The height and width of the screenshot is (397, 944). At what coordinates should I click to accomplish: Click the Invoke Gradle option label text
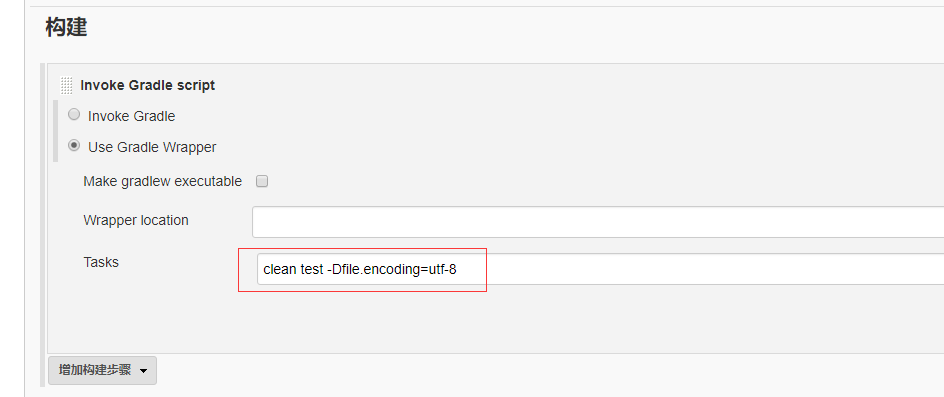[131, 116]
